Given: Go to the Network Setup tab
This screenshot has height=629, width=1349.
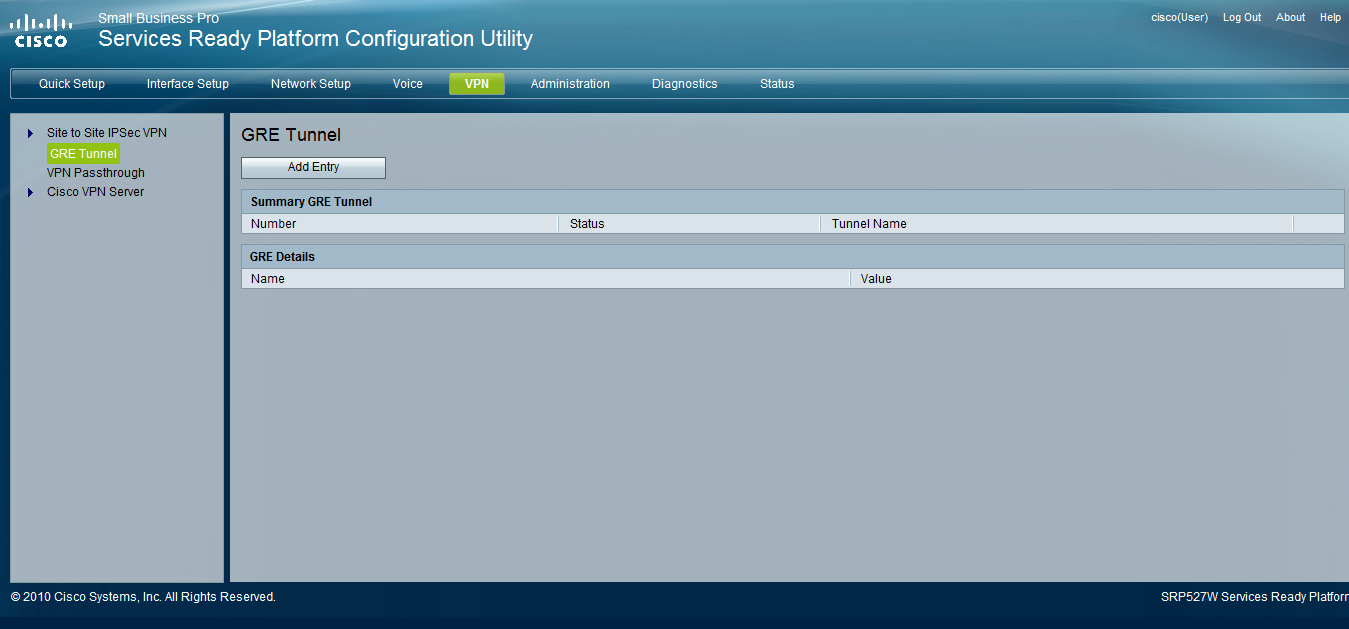Looking at the screenshot, I should (311, 84).
